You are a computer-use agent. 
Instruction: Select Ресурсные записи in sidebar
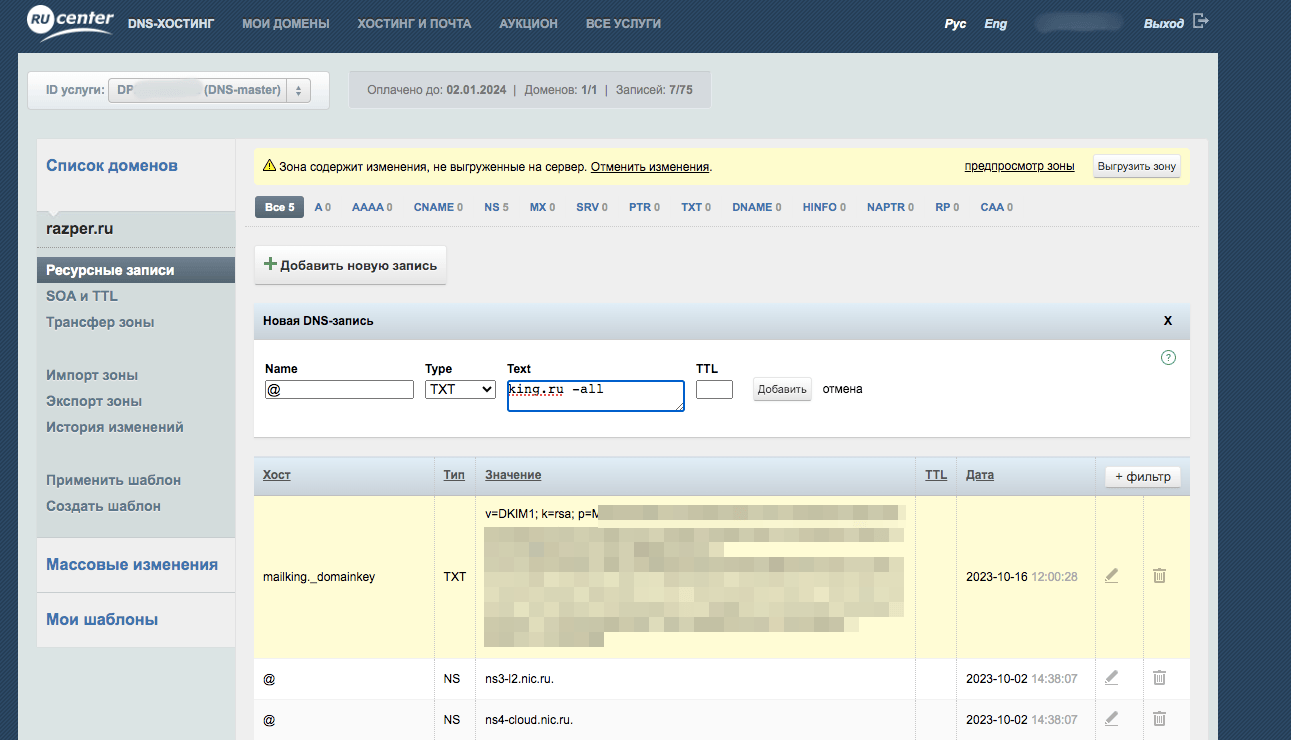[x=136, y=270]
